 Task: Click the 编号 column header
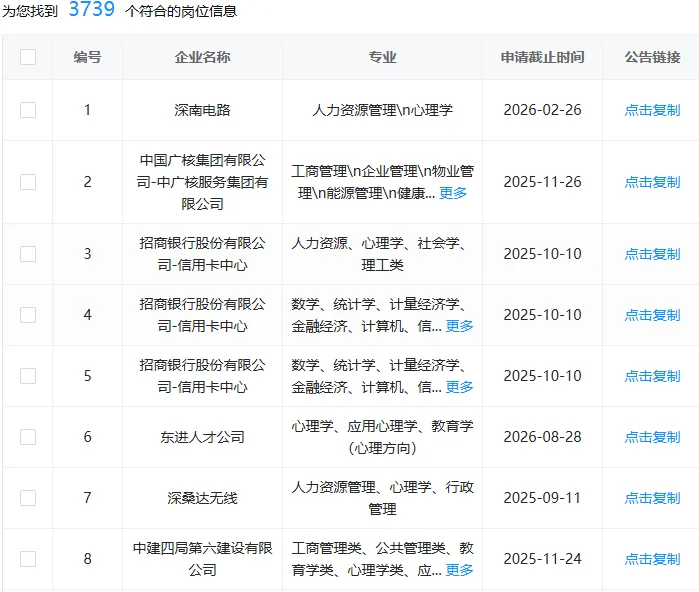(x=87, y=57)
